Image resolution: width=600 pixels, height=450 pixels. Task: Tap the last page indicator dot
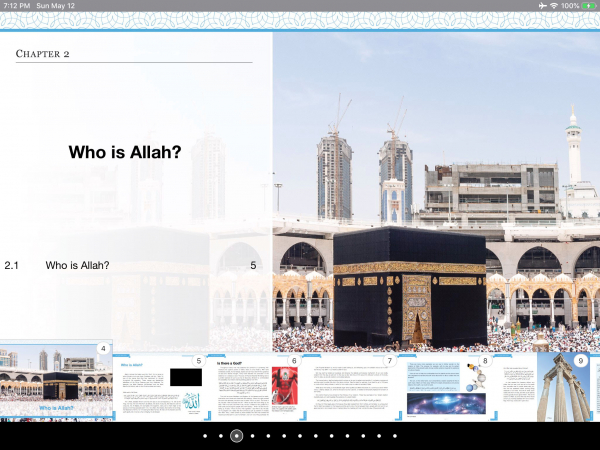coord(394,436)
